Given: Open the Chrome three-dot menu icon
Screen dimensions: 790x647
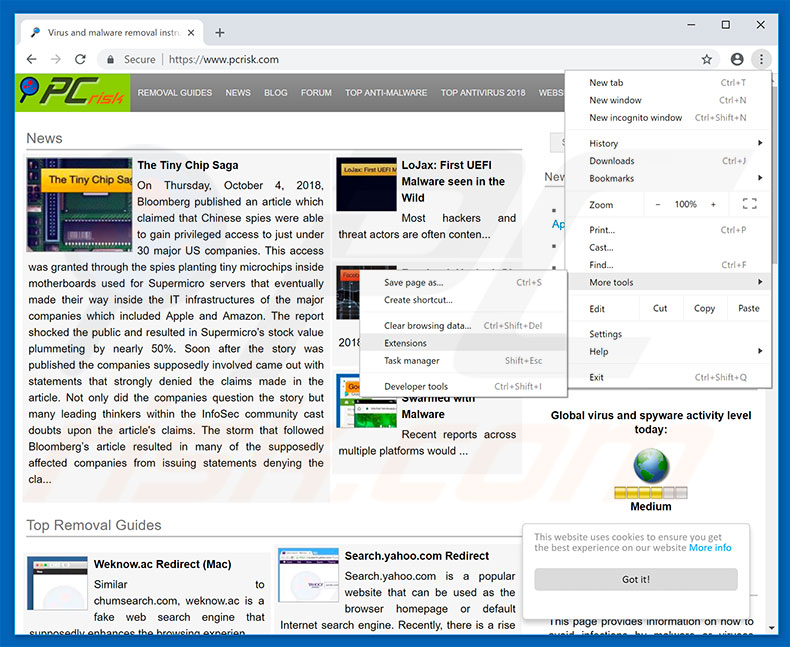Looking at the screenshot, I should (761, 60).
